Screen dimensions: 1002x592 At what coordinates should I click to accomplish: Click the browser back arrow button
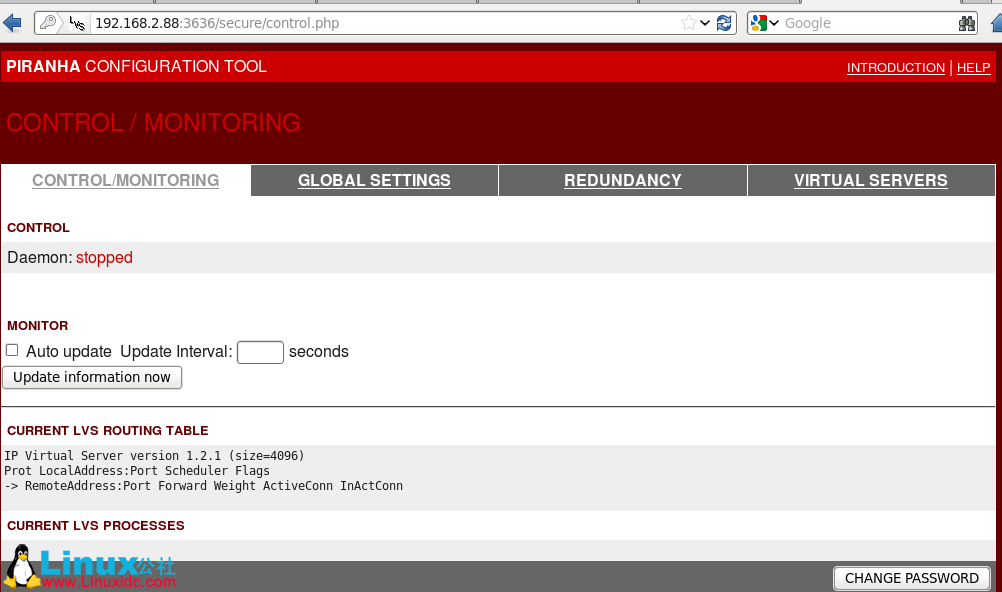pos(12,23)
